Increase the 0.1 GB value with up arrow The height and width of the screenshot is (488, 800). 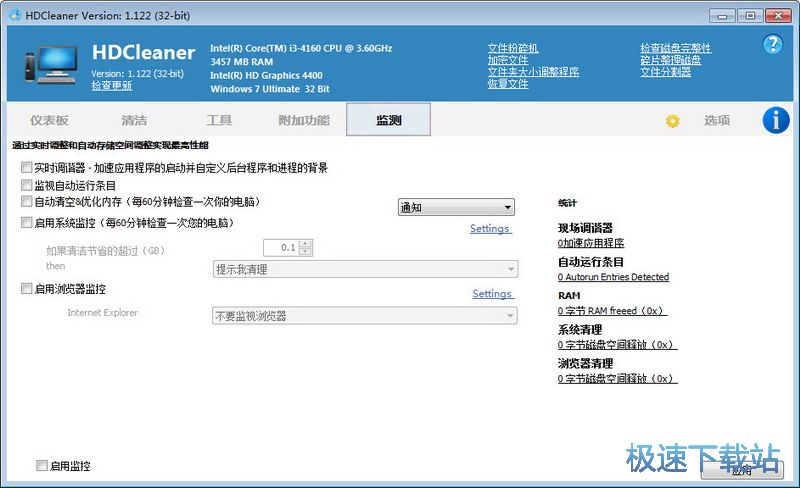pyautogui.click(x=305, y=243)
